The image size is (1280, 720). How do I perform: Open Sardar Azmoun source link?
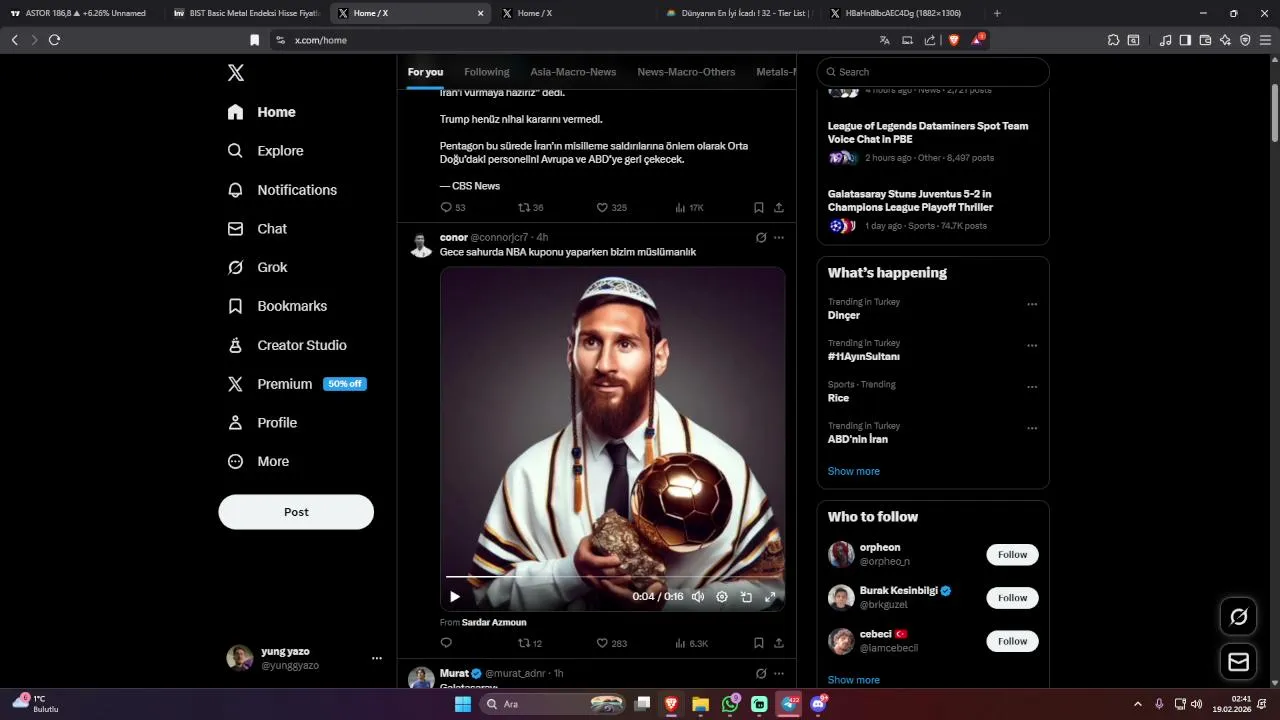coord(494,623)
